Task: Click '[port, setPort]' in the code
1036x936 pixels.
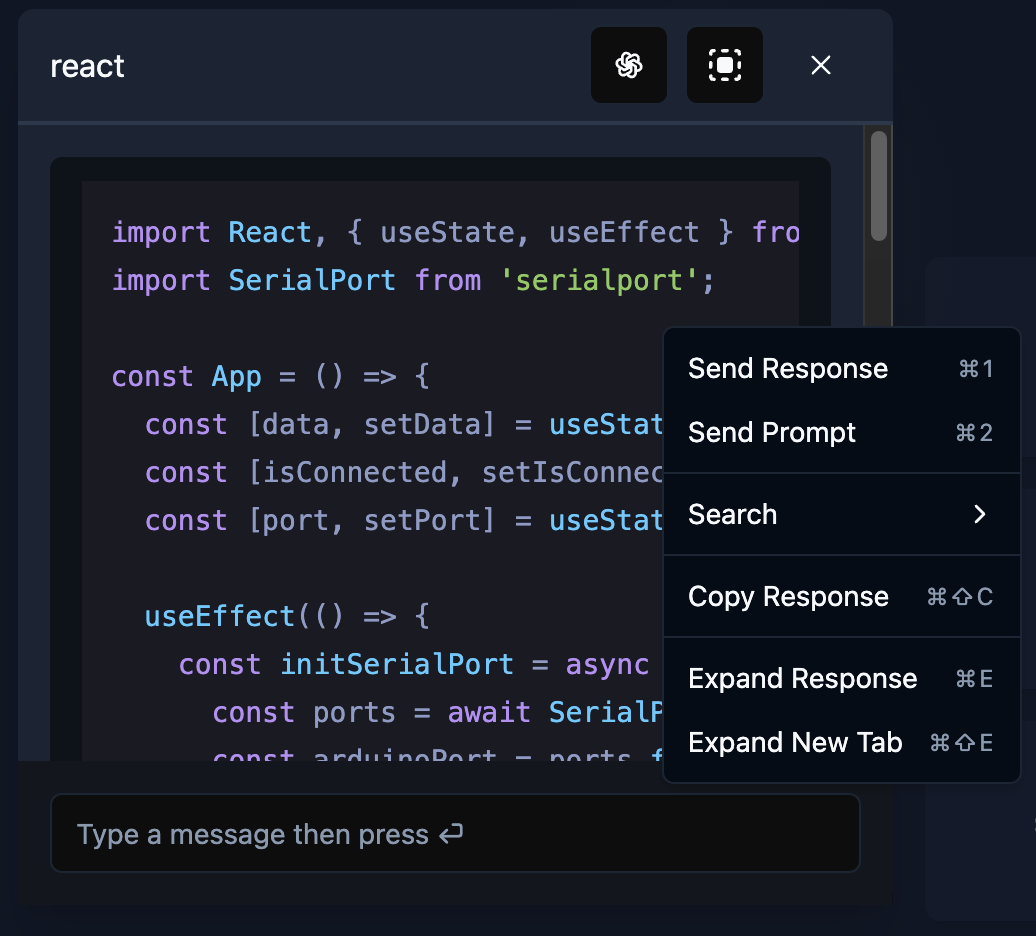Action: click(x=371, y=521)
